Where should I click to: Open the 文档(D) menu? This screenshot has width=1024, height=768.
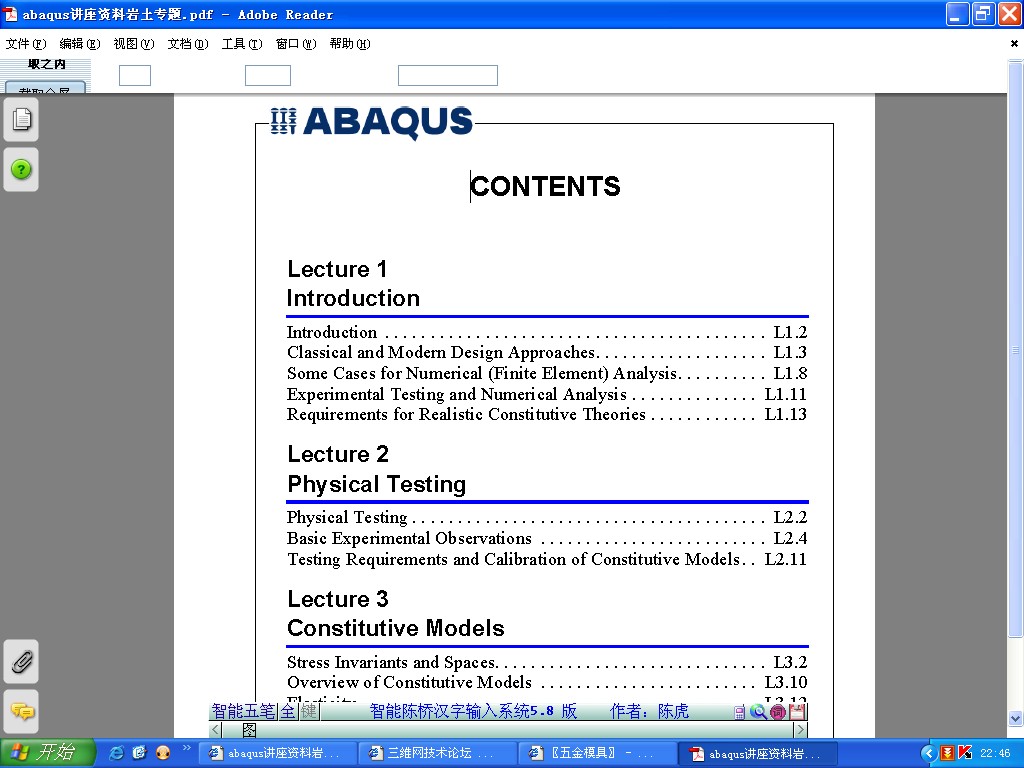pos(188,44)
